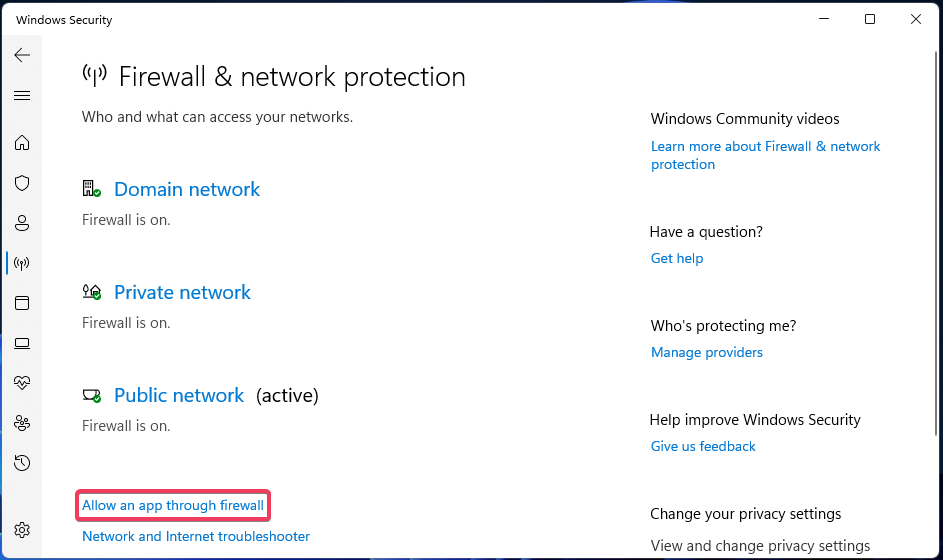
Task: Open the hamburger navigation menu
Action: pos(22,96)
